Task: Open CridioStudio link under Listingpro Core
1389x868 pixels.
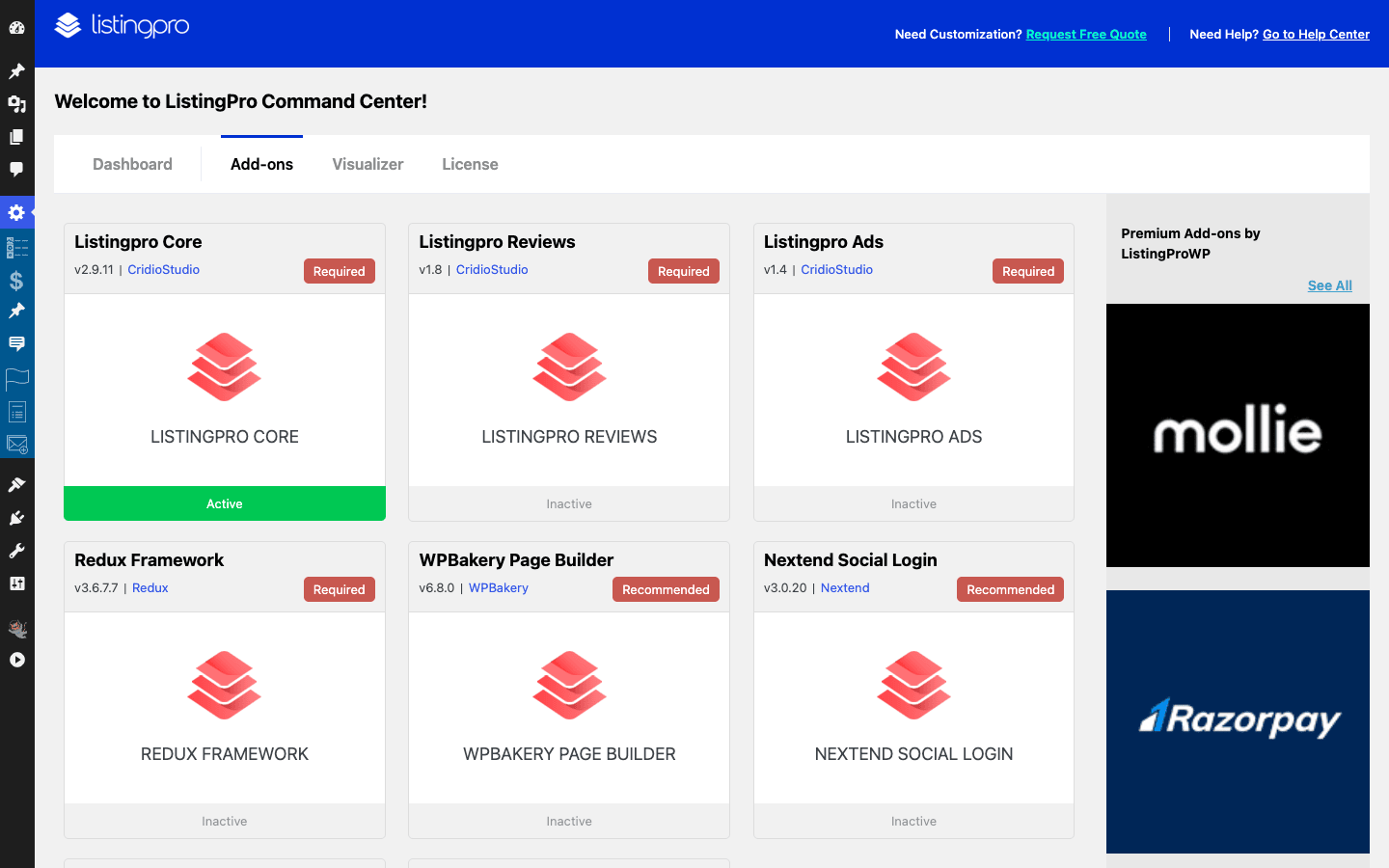Action: pyautogui.click(x=163, y=269)
